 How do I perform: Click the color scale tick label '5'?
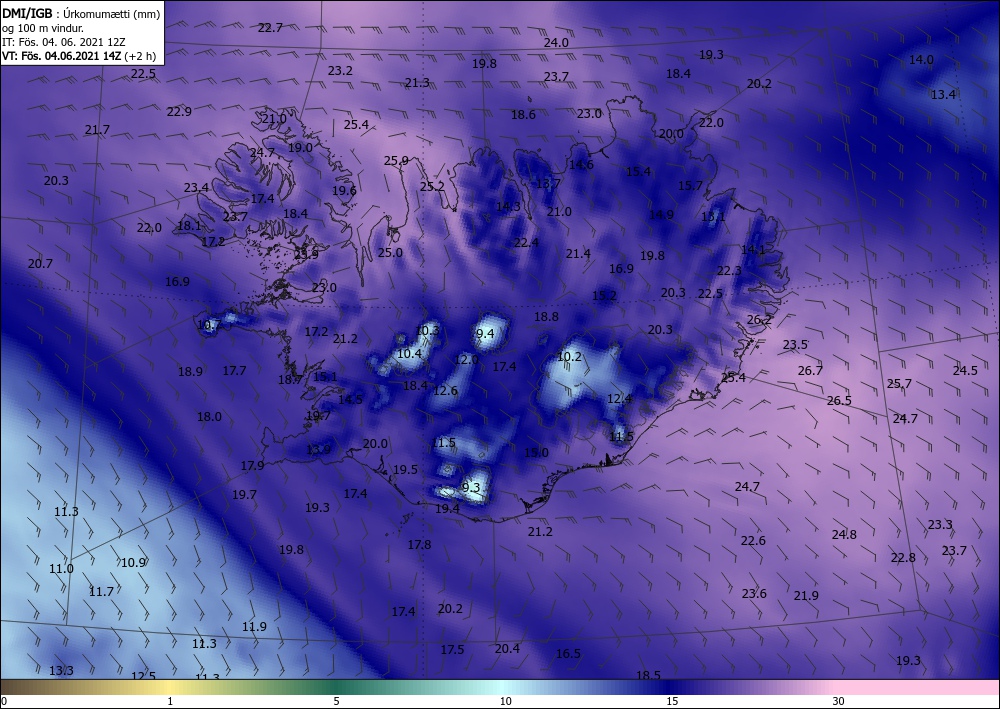point(336,701)
